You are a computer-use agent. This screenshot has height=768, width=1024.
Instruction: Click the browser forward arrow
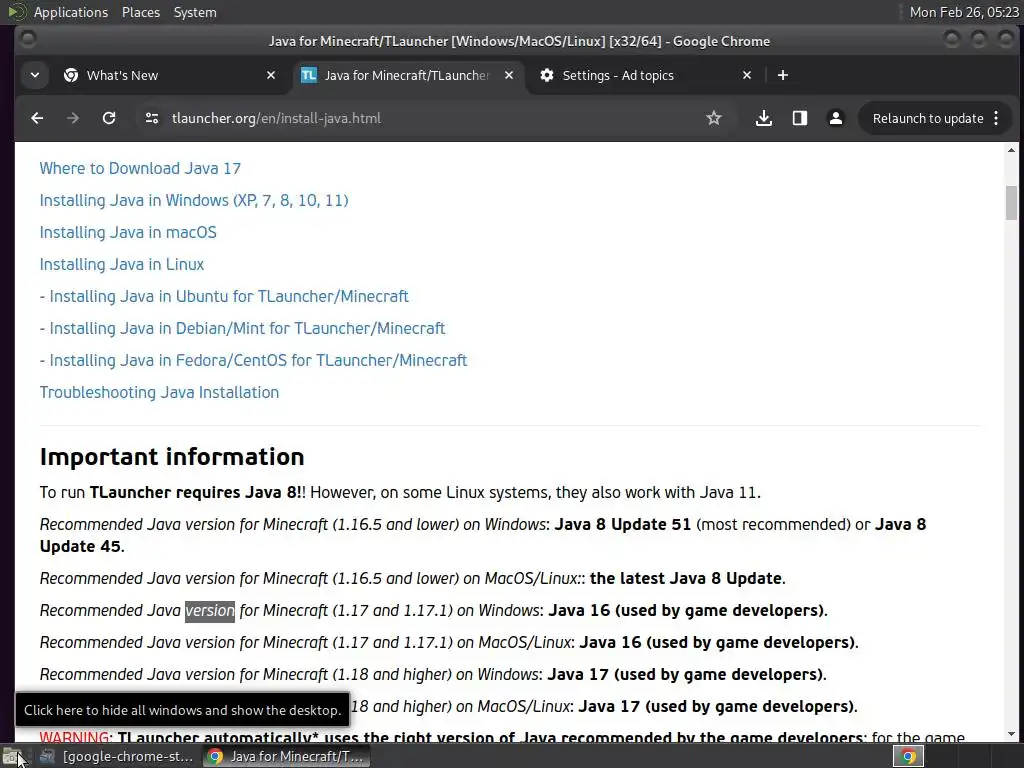tap(72, 118)
